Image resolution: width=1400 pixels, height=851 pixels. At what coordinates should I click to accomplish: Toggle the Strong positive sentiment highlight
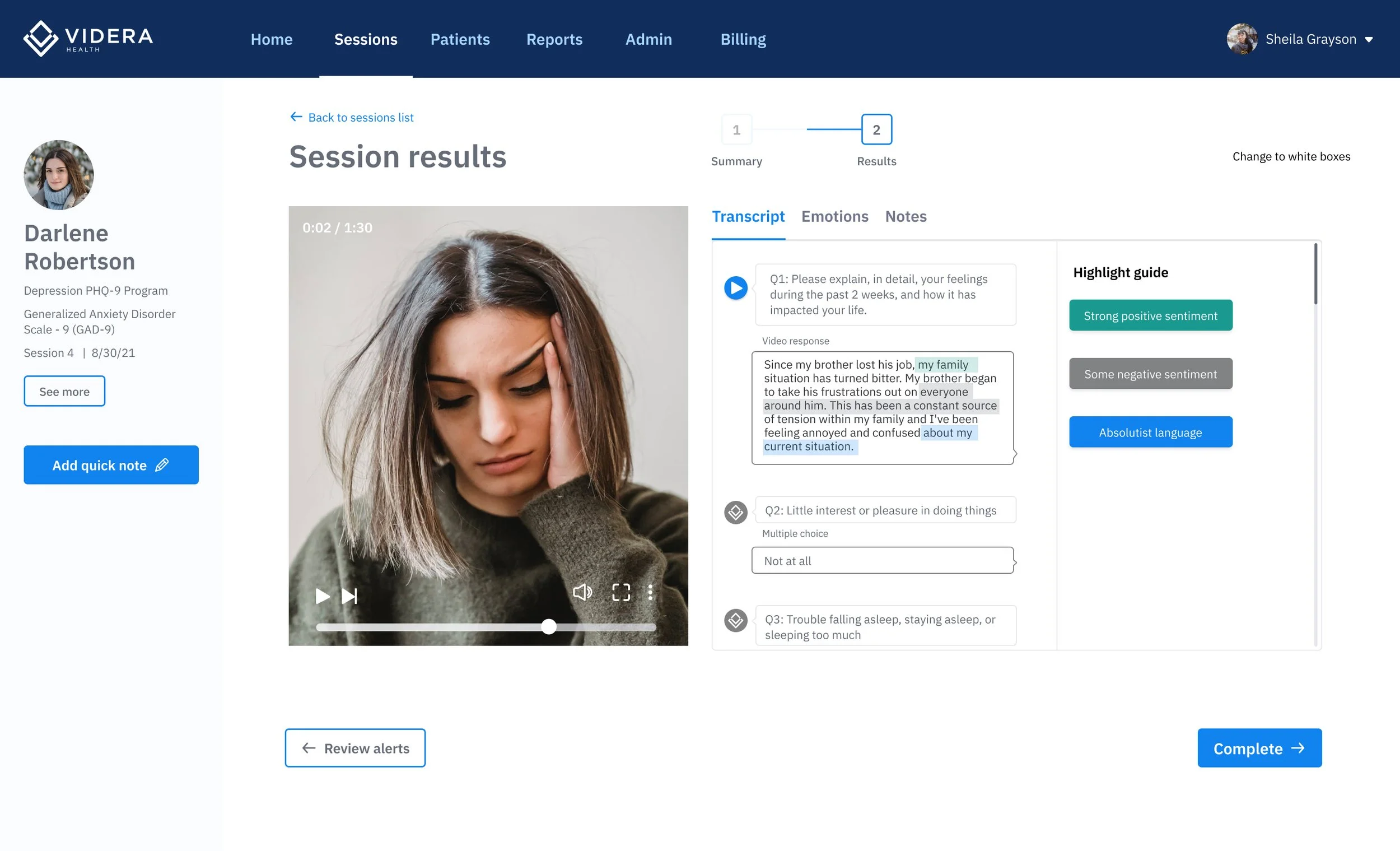pos(1150,315)
